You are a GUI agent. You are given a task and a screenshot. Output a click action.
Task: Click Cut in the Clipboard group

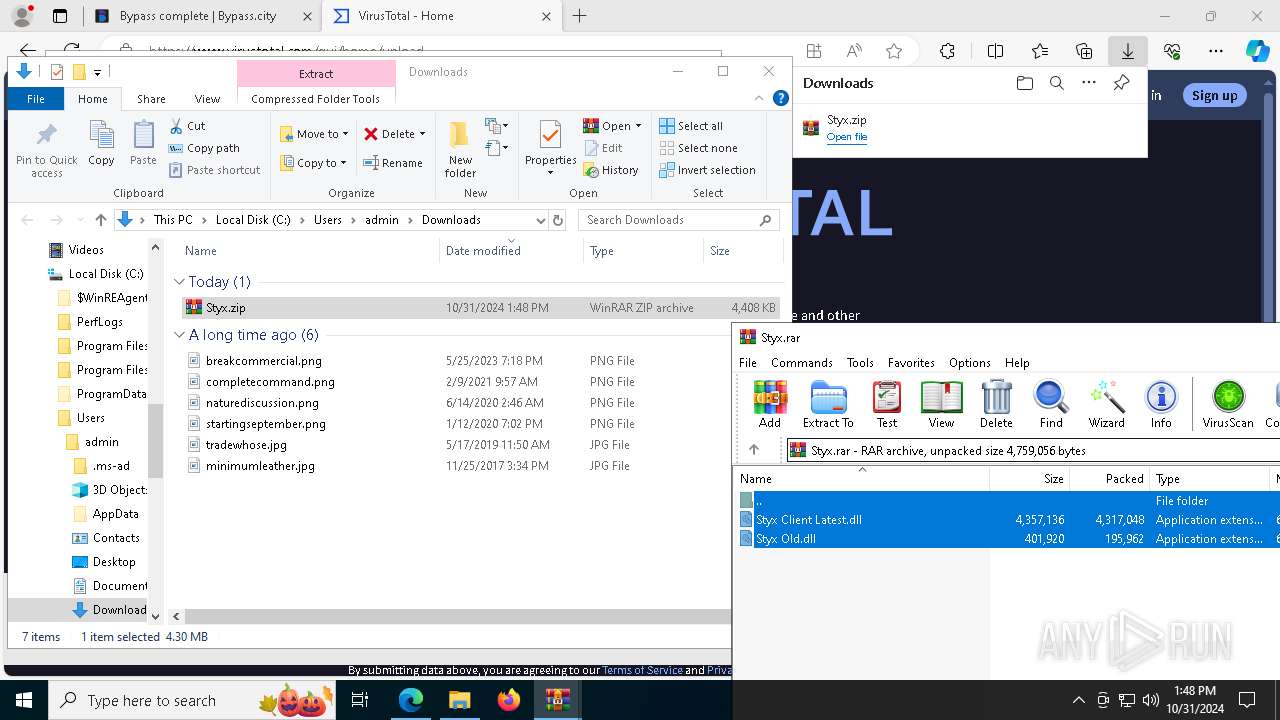(187, 126)
